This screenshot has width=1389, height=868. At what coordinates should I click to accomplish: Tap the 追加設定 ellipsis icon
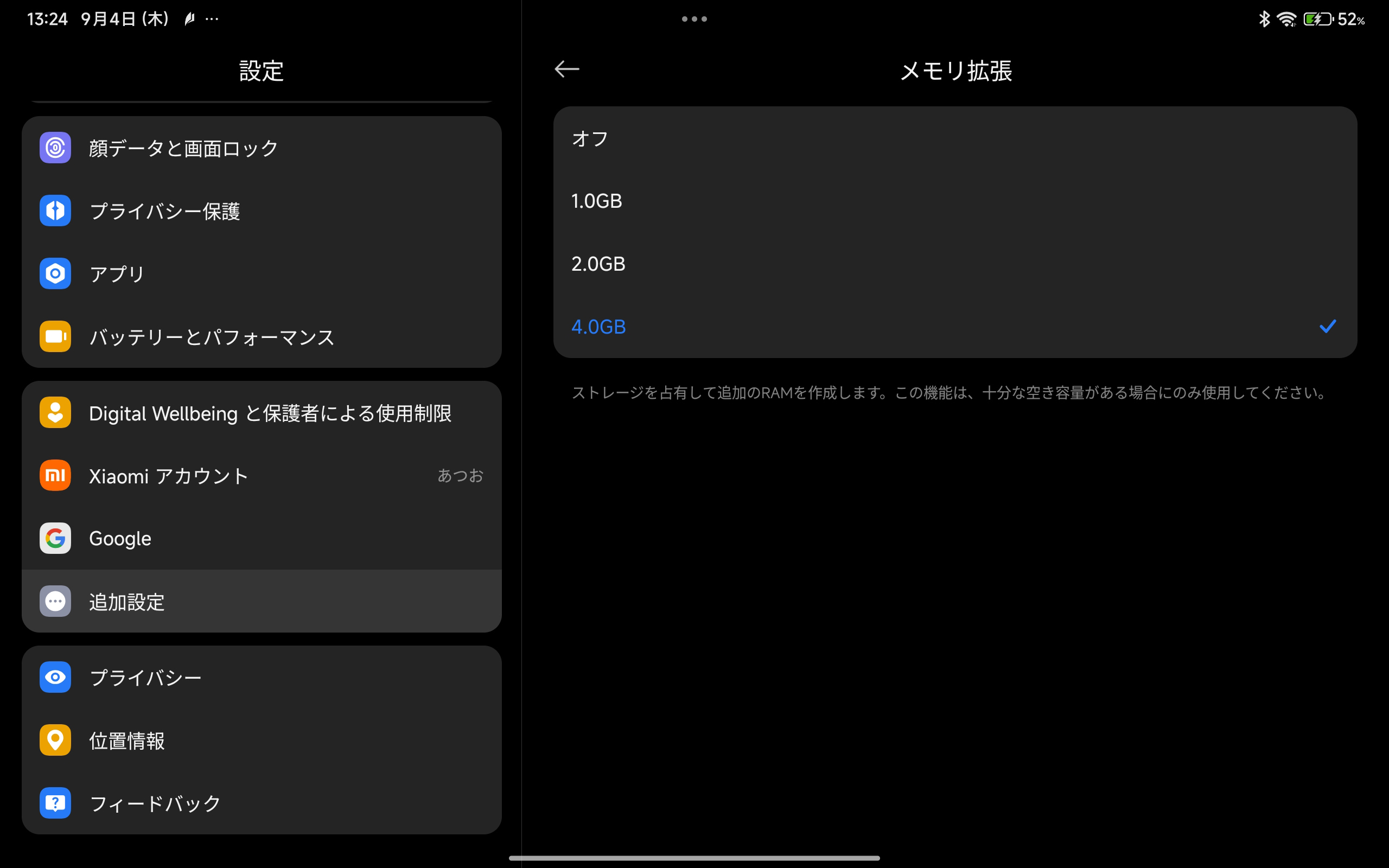point(55,601)
